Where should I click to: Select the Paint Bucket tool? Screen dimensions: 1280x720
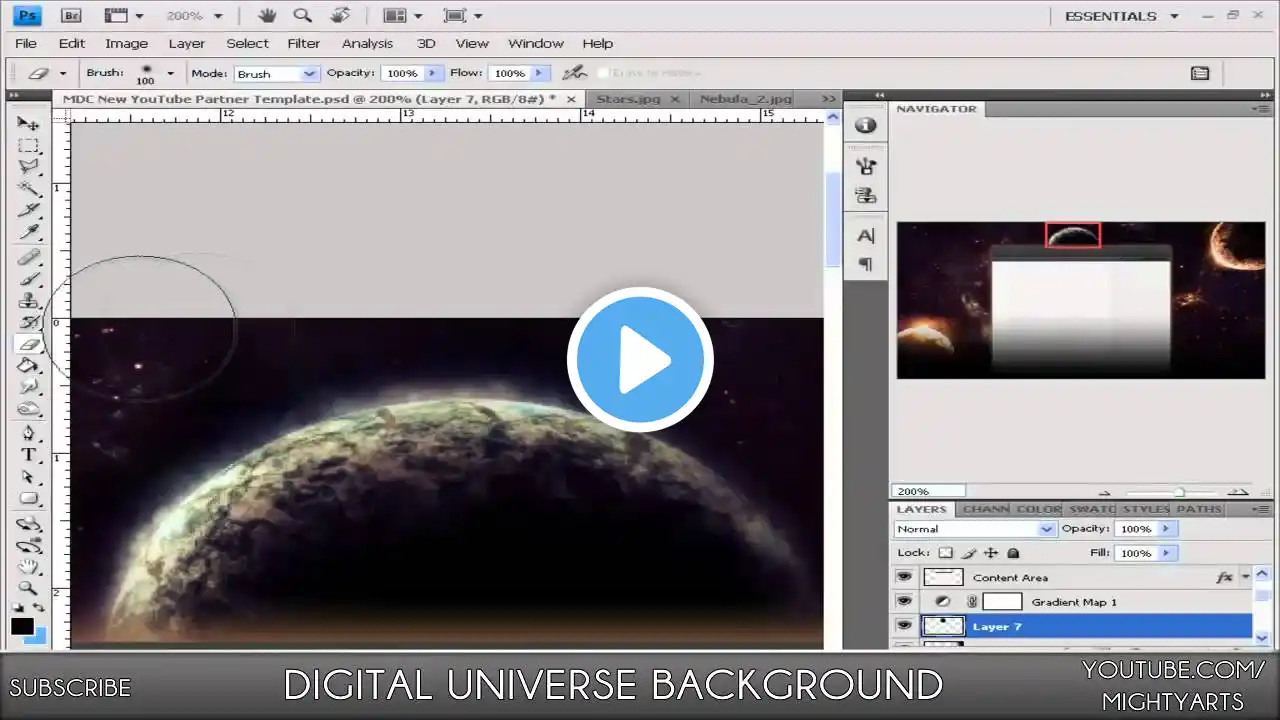(28, 366)
